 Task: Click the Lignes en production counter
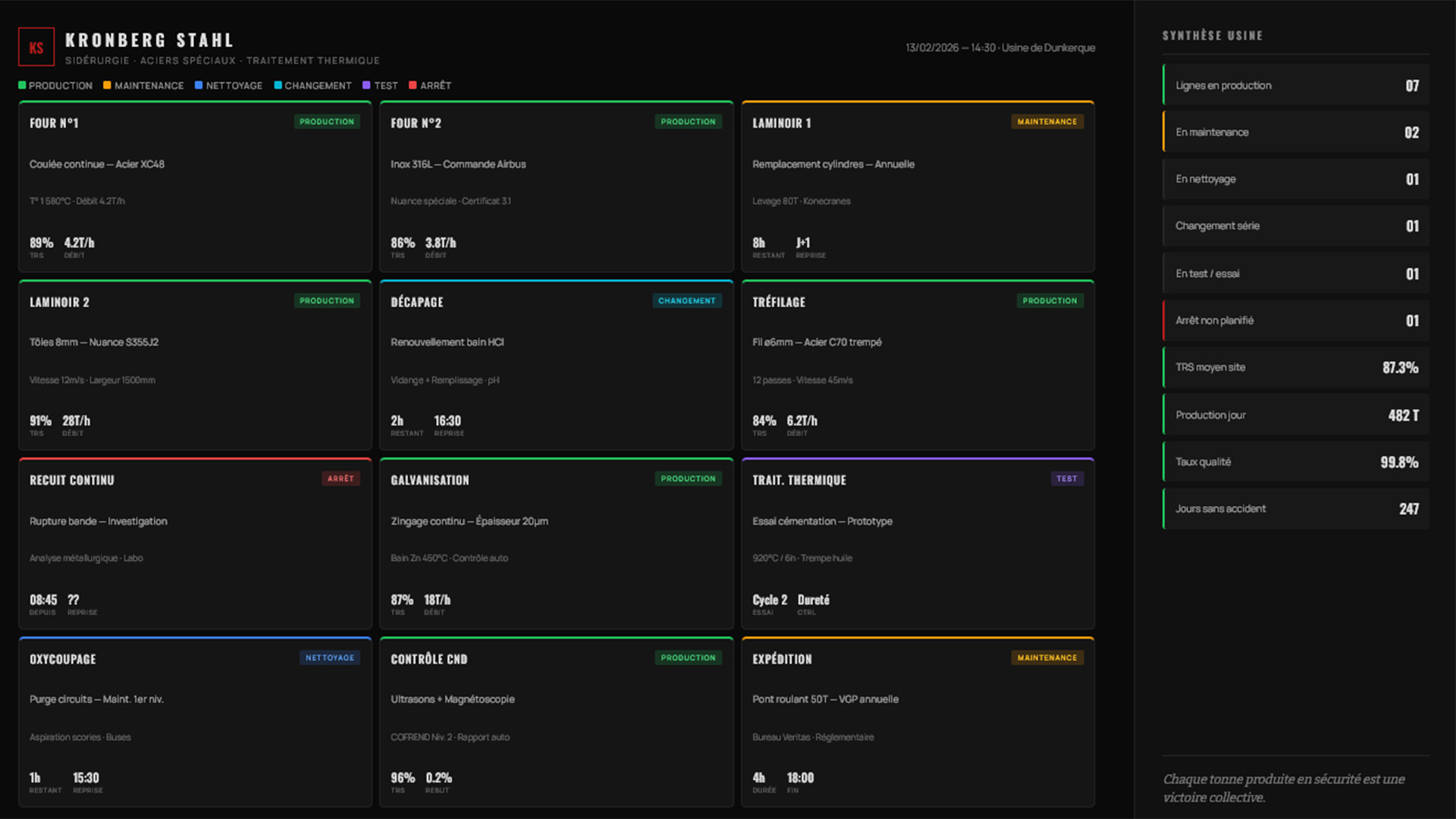point(1294,85)
